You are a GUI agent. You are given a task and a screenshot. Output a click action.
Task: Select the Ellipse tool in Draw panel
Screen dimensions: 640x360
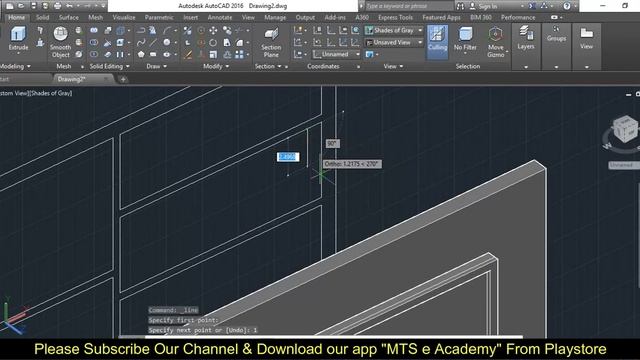pyautogui.click(x=167, y=54)
